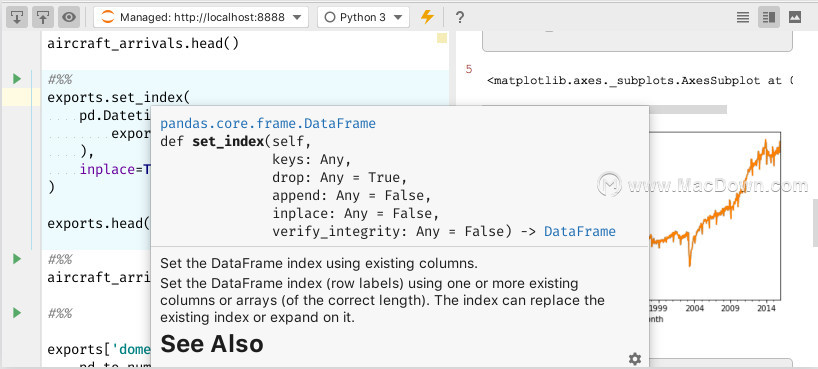Click the 'append: Any = False,' parameter line
Screen dimensions: 818x369
coord(352,196)
